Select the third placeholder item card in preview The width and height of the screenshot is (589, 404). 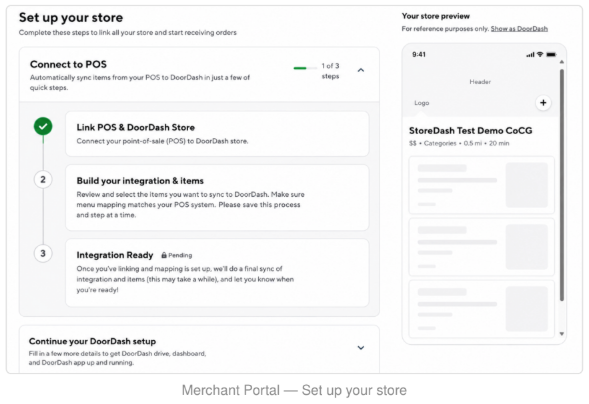pos(482,309)
